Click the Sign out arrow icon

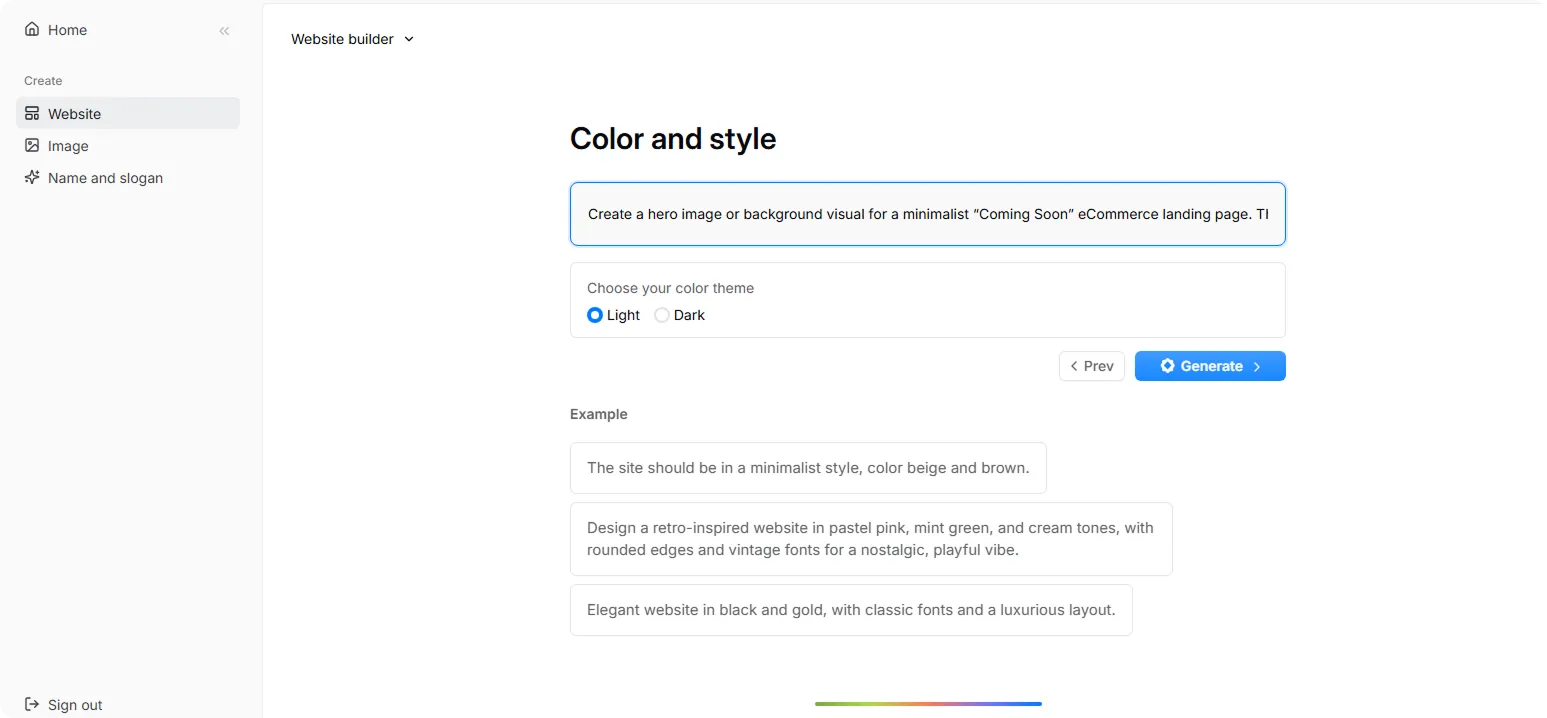tap(32, 705)
